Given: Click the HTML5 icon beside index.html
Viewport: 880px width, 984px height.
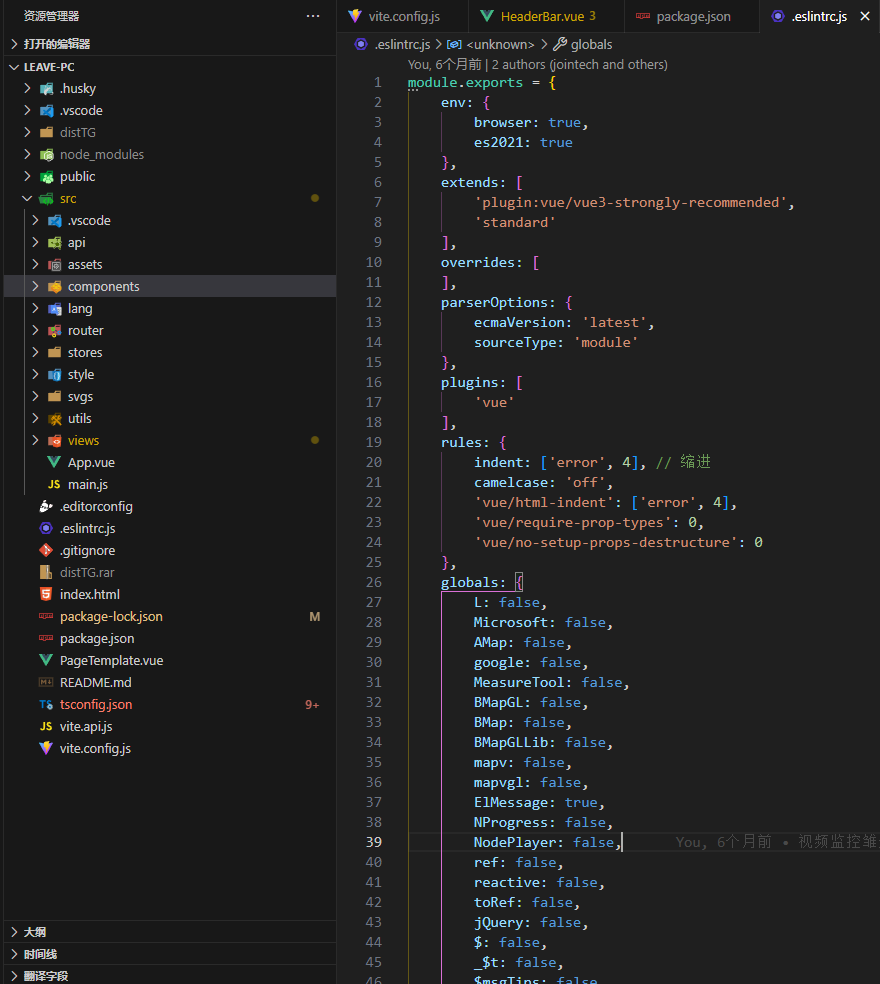Looking at the screenshot, I should (x=46, y=594).
